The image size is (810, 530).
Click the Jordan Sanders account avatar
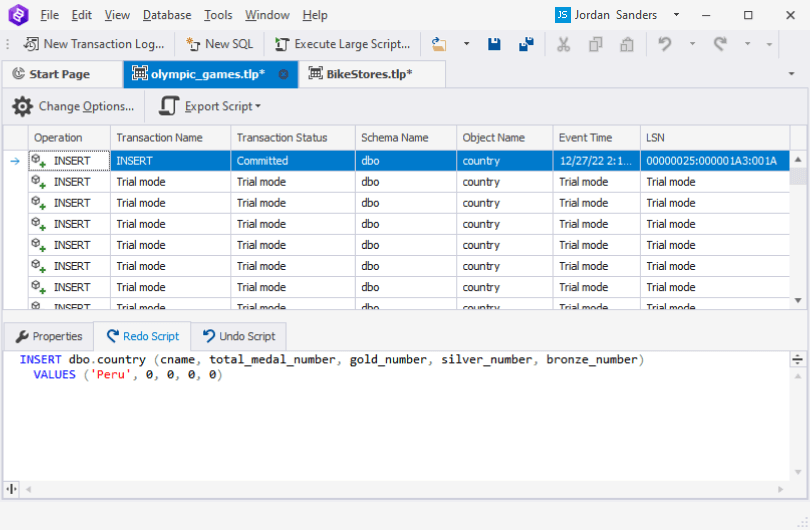(x=563, y=15)
